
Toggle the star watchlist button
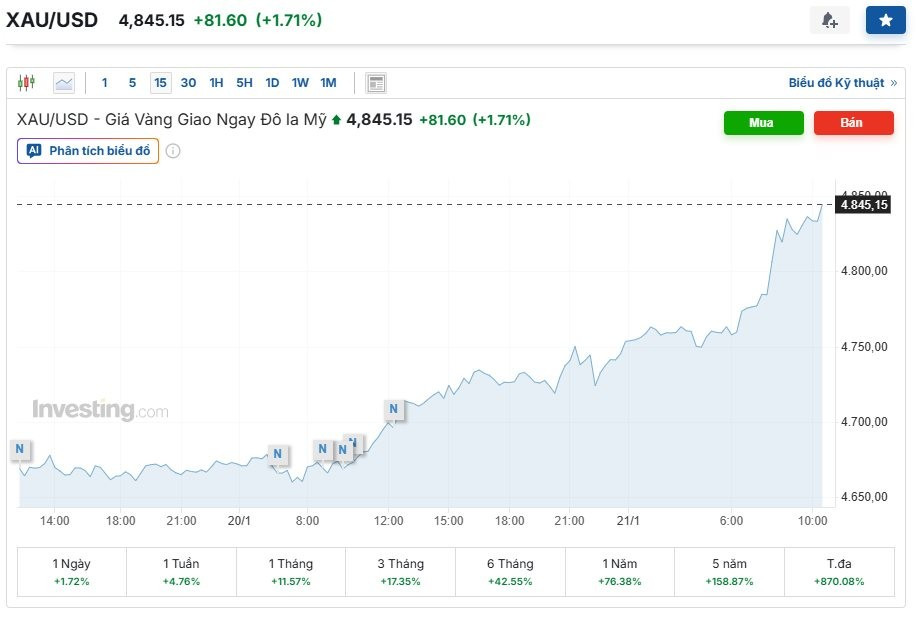click(885, 20)
